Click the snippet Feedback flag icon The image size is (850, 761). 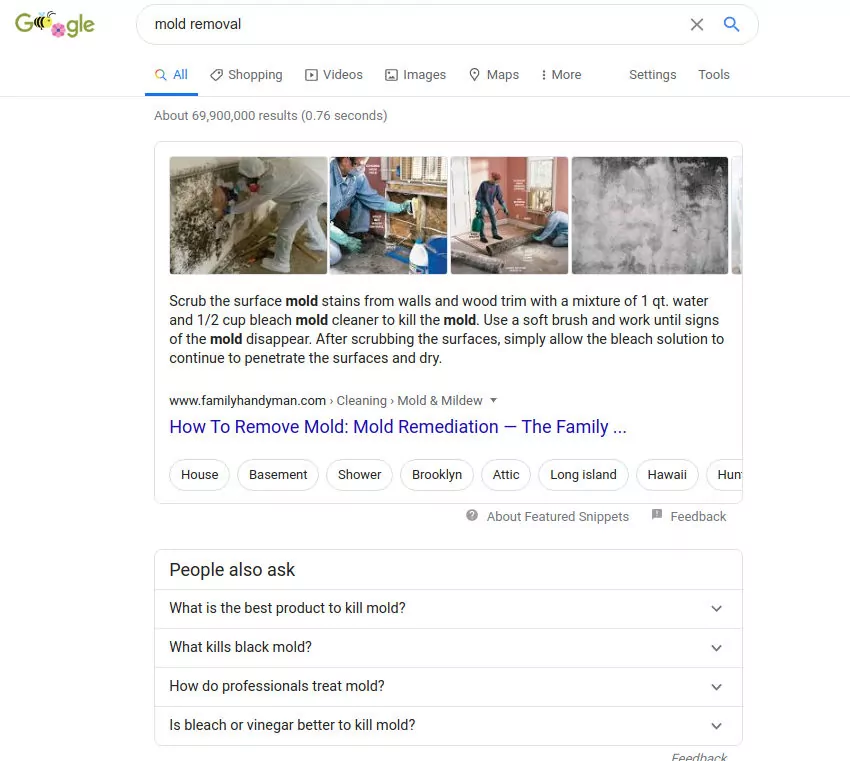coord(656,514)
